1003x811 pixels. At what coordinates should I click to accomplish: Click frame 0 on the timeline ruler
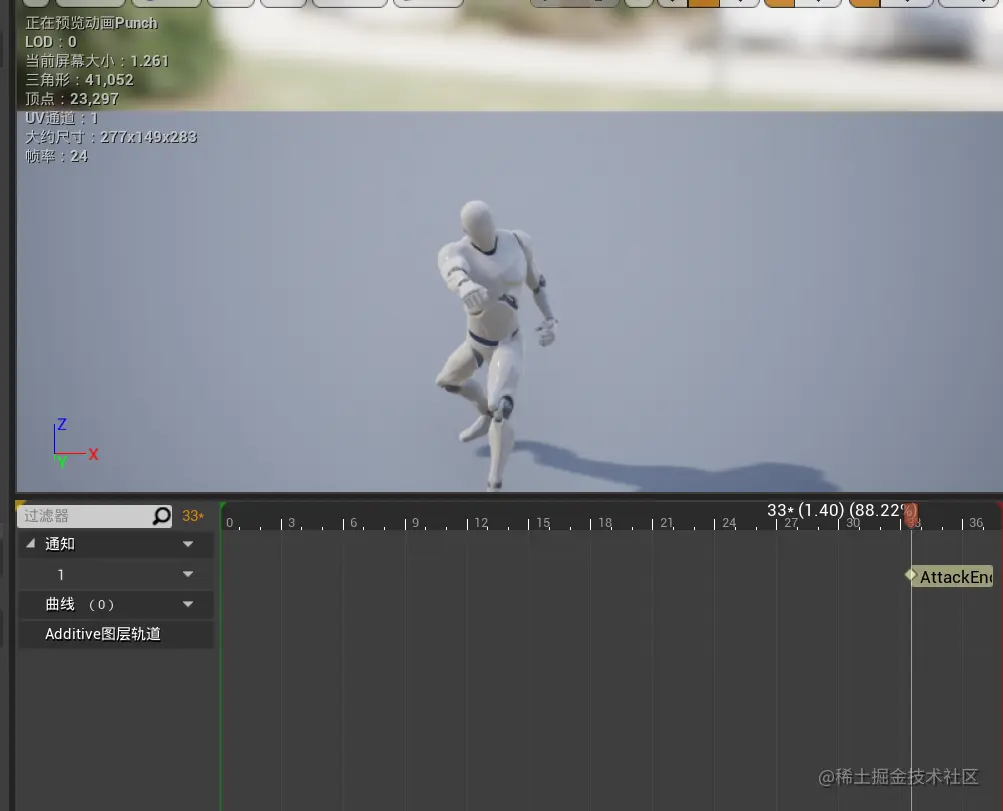[x=229, y=523]
